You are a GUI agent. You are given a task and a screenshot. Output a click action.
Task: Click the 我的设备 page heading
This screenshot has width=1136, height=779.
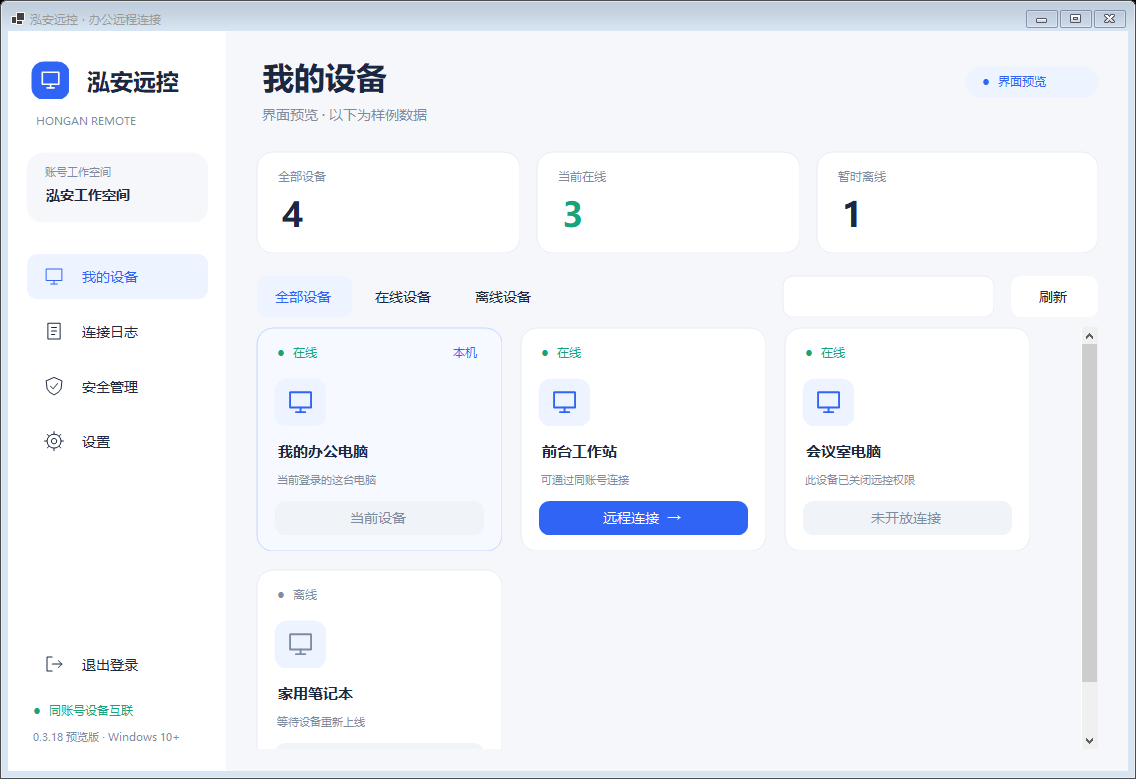click(x=324, y=78)
